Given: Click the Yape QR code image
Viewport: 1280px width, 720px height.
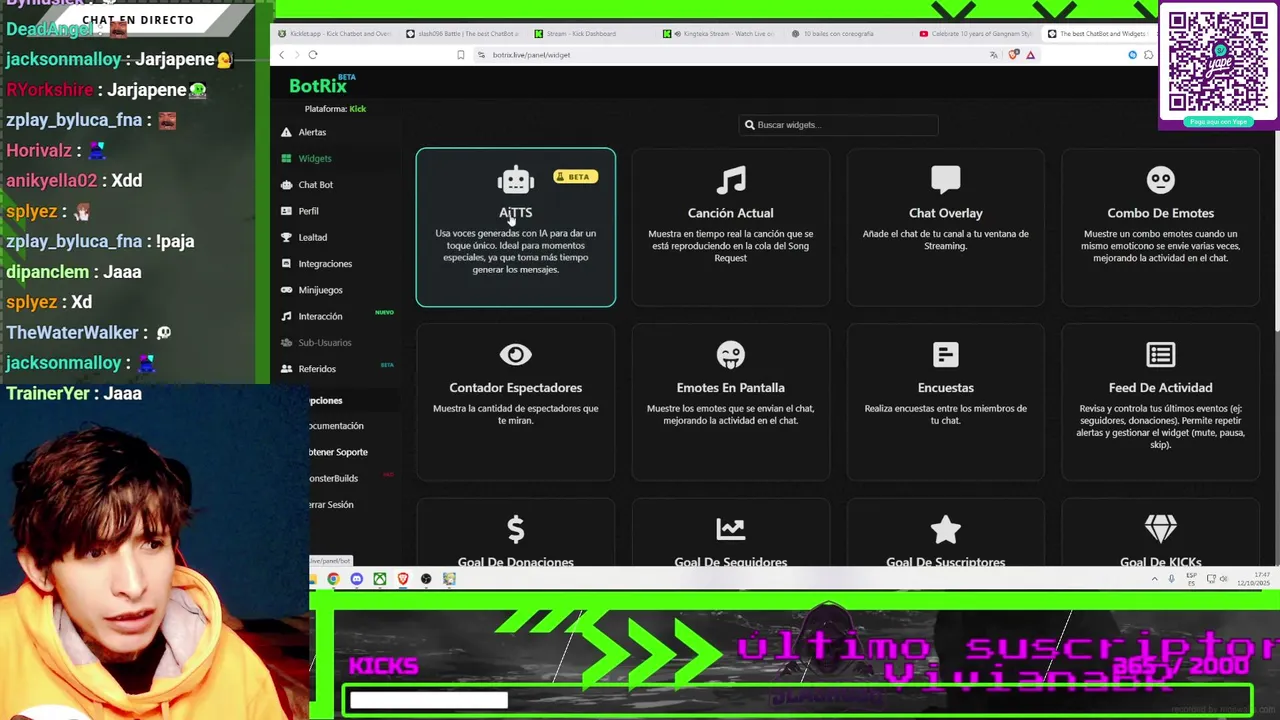Looking at the screenshot, I should [x=1218, y=60].
